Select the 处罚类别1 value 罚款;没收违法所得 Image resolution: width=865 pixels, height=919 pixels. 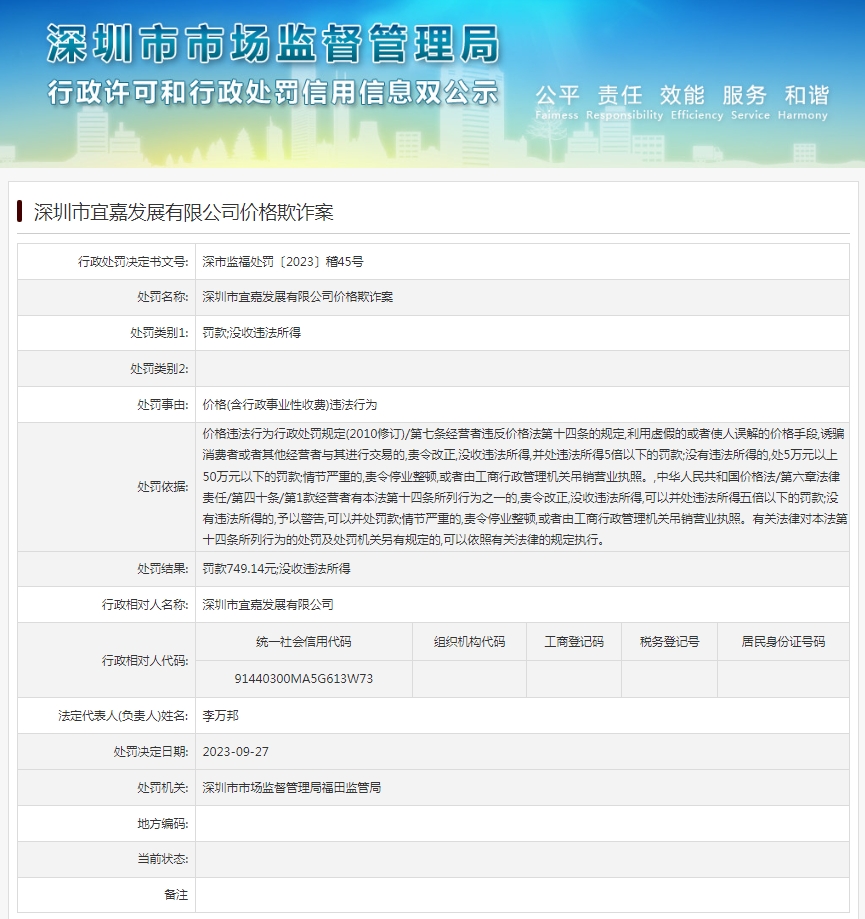[251, 333]
